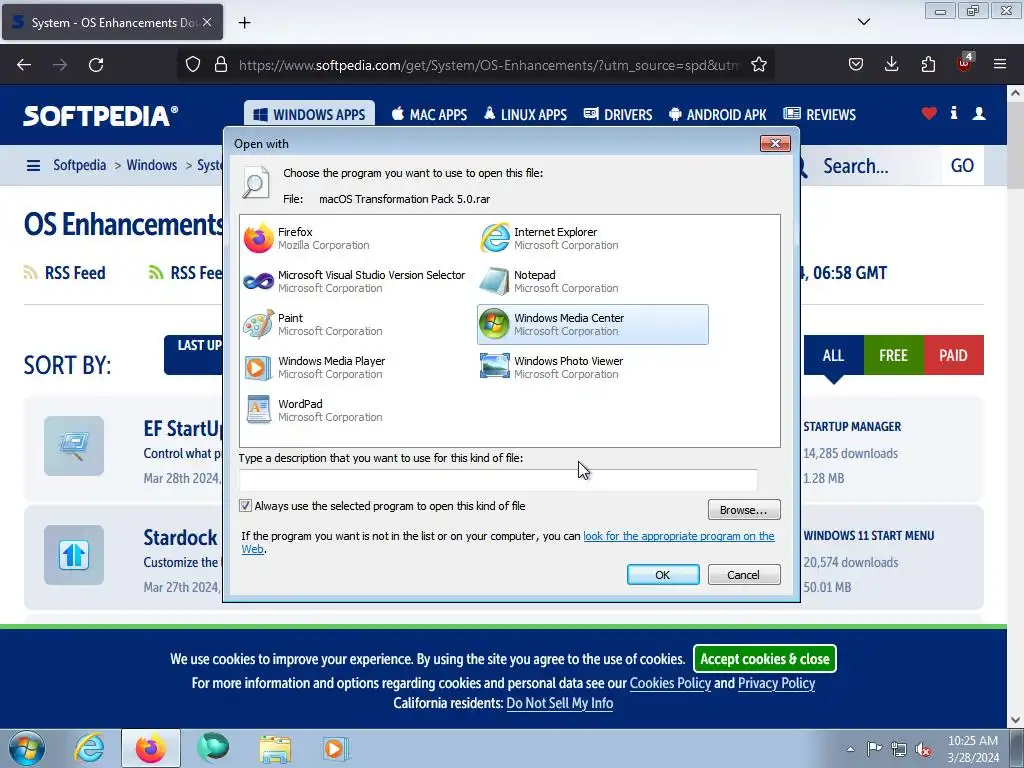This screenshot has width=1024, height=768.
Task: Click the muted volume tray icon
Action: 923,749
